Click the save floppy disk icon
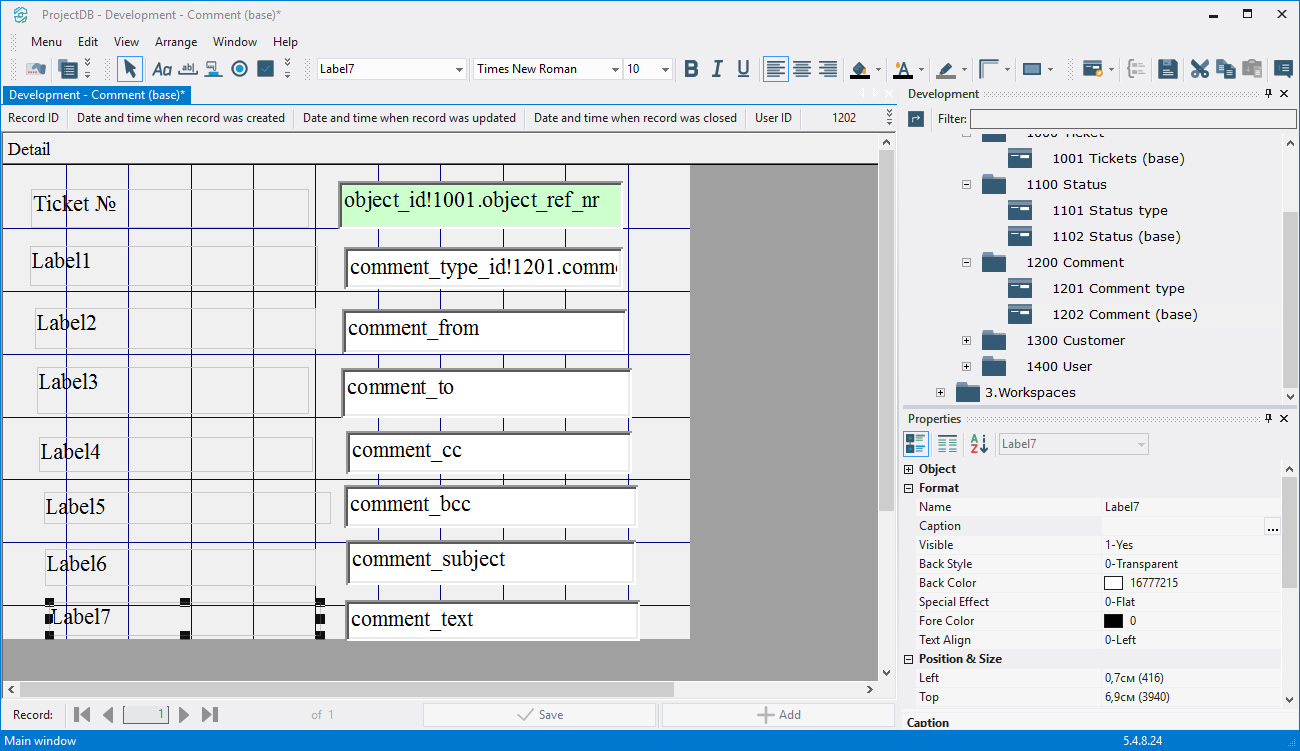 (1167, 69)
